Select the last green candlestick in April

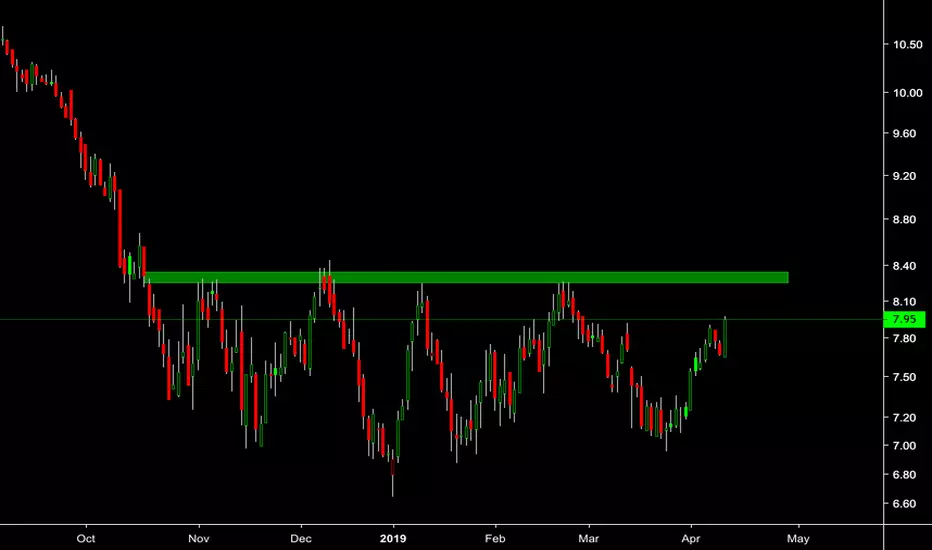(725, 337)
